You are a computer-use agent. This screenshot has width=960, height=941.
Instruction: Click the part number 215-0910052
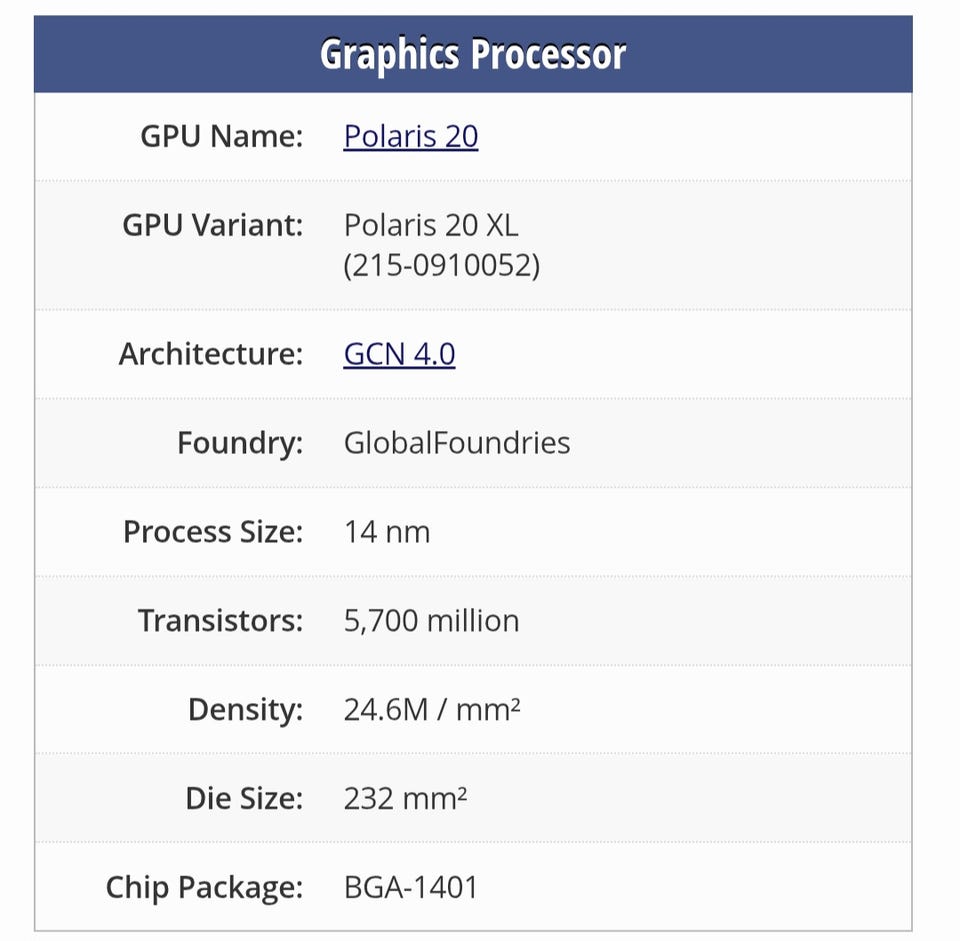pyautogui.click(x=441, y=267)
